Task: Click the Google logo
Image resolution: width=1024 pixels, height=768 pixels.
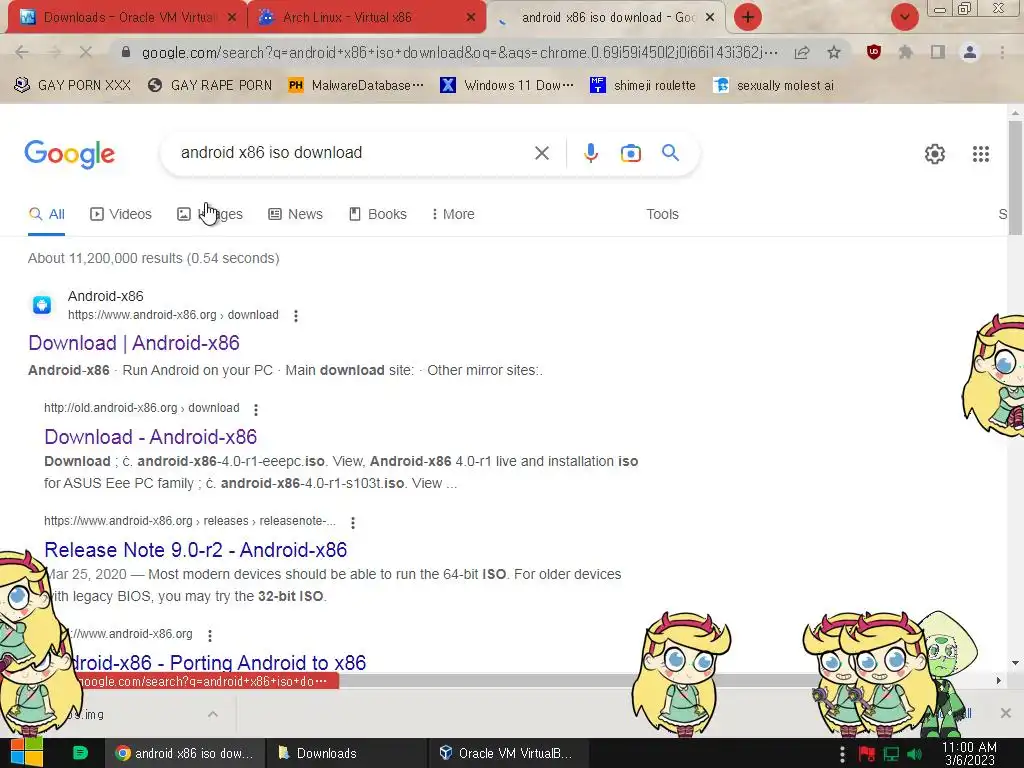Action: click(x=70, y=154)
